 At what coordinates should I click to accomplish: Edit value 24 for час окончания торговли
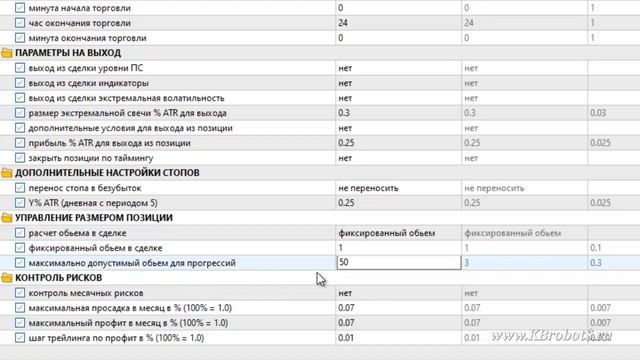398,23
